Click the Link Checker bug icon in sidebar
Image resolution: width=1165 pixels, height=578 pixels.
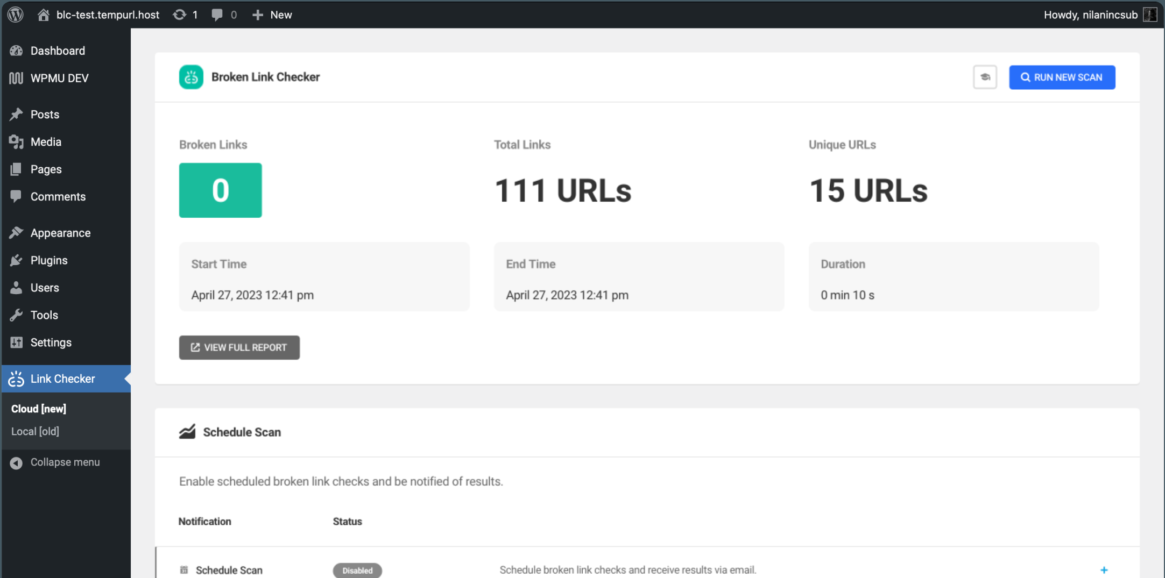16,379
